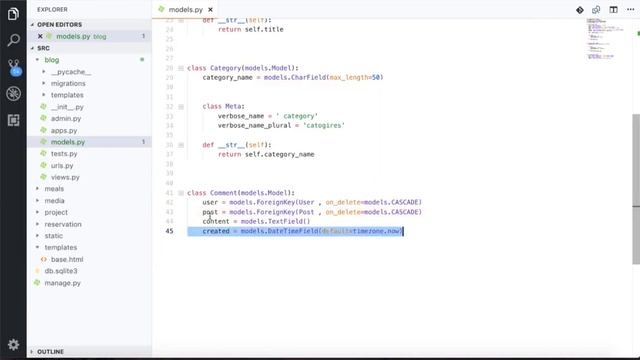Click the EXPLORER panel title
This screenshot has width=640, height=360.
(52, 9)
